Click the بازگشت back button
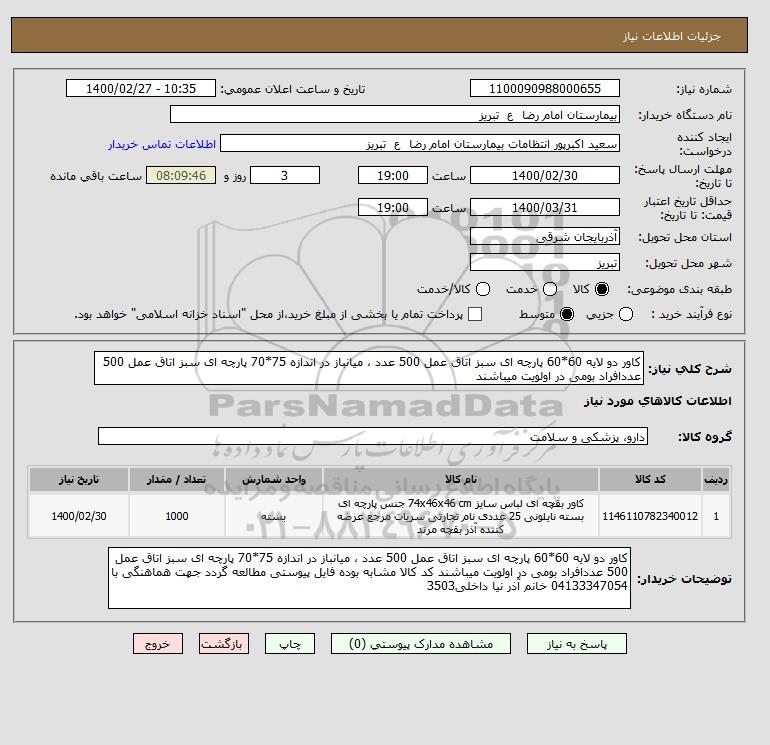This screenshot has width=770, height=745. (x=224, y=644)
